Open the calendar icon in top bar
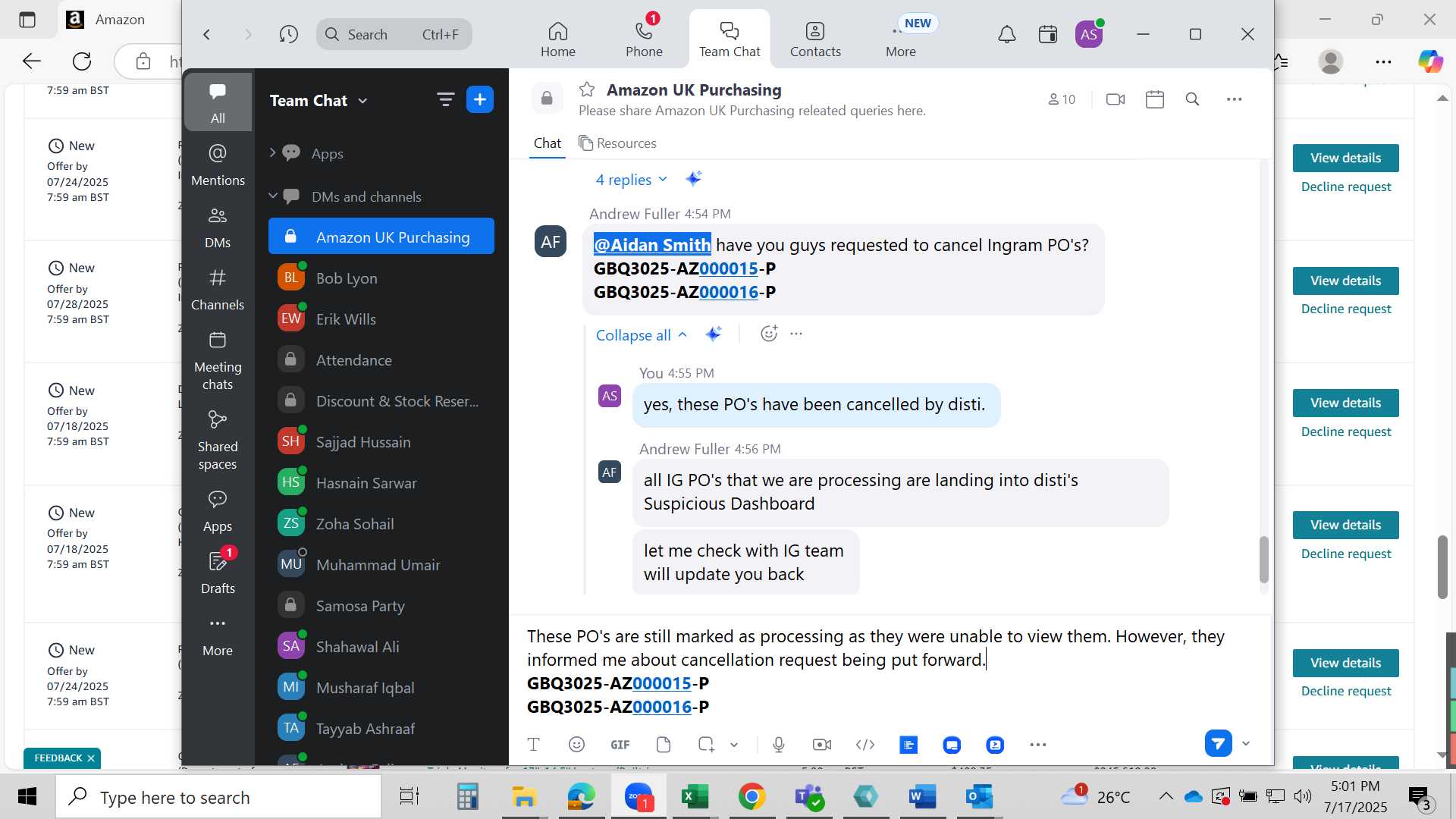This screenshot has width=1456, height=819. 1048,34
